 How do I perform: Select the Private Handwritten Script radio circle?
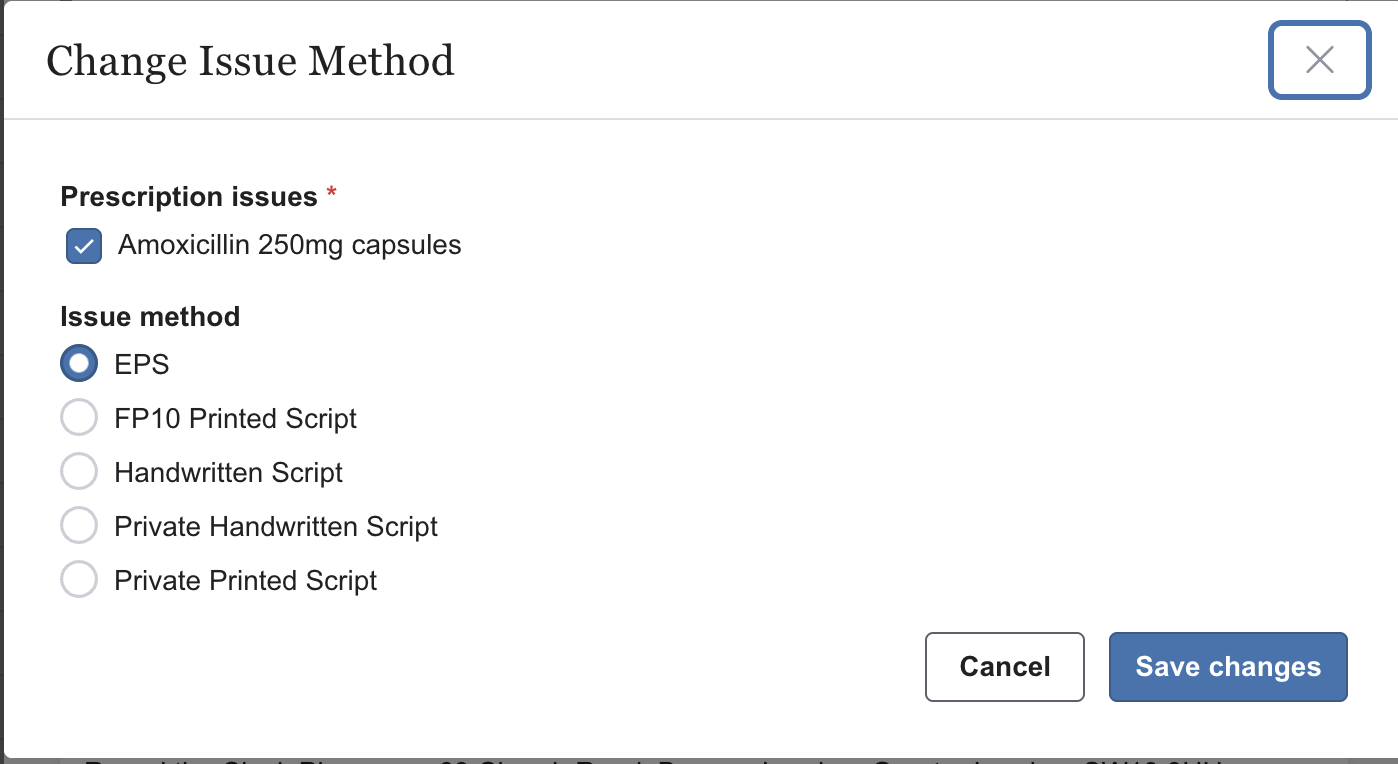[79, 526]
